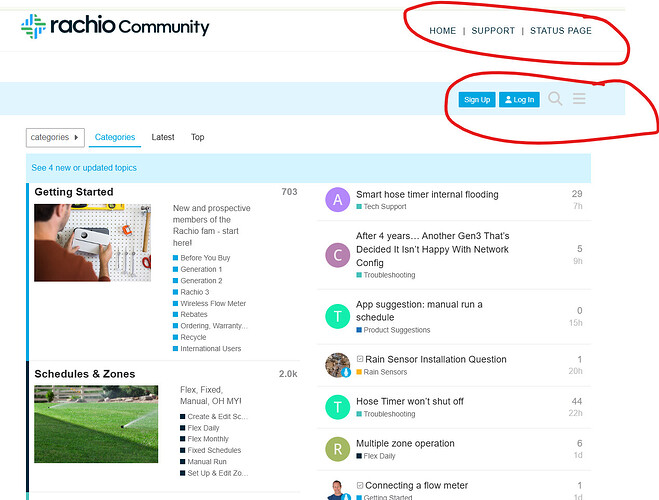Click the Sign Up button
This screenshot has height=500, width=659.
(x=477, y=100)
